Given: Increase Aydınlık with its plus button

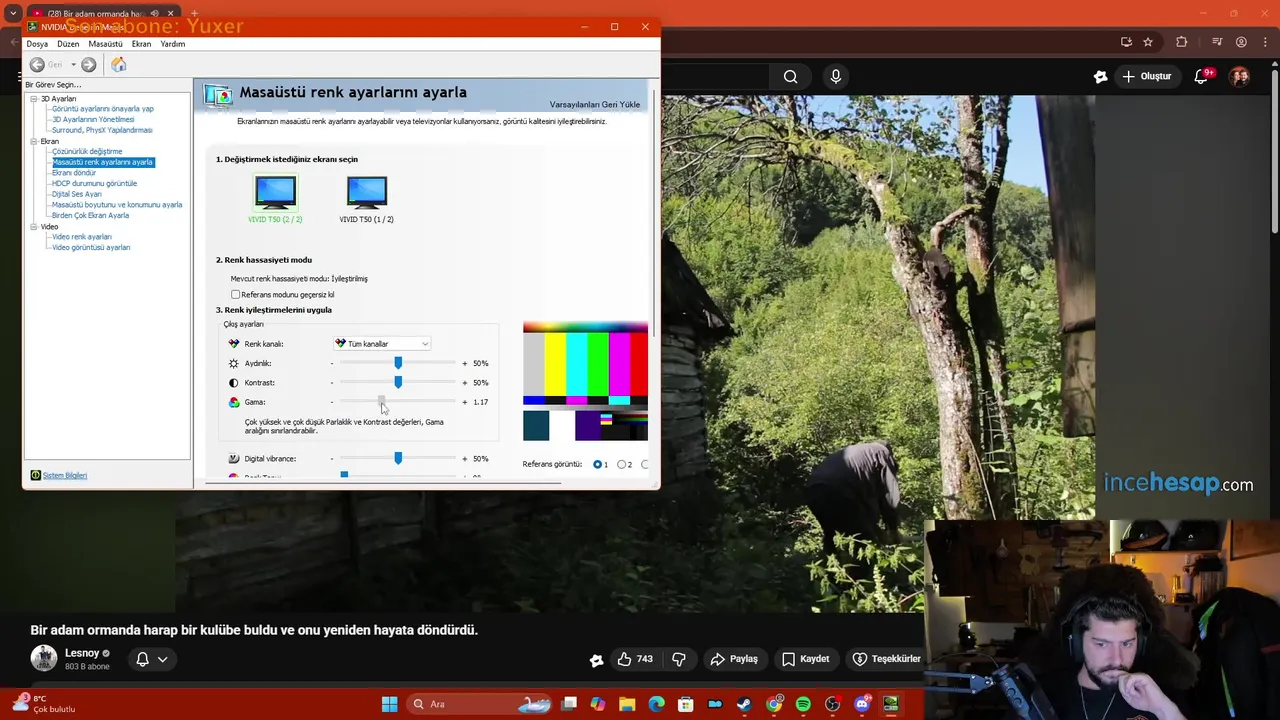Looking at the screenshot, I should point(464,363).
